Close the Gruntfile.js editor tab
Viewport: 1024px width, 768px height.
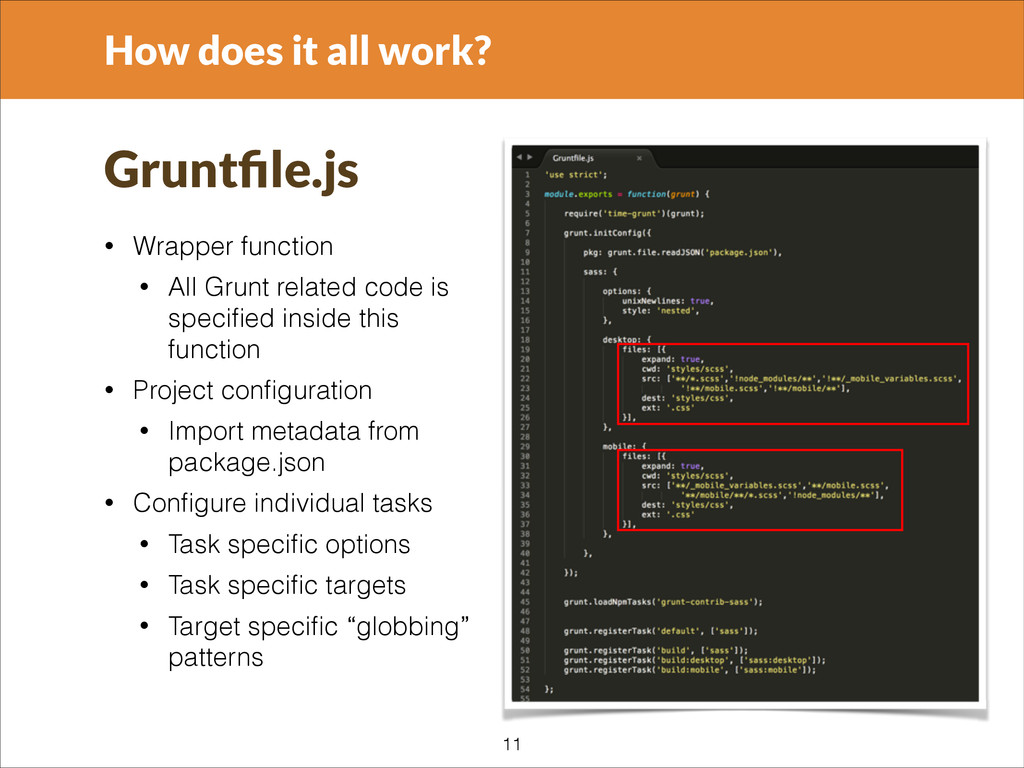pyautogui.click(x=639, y=158)
